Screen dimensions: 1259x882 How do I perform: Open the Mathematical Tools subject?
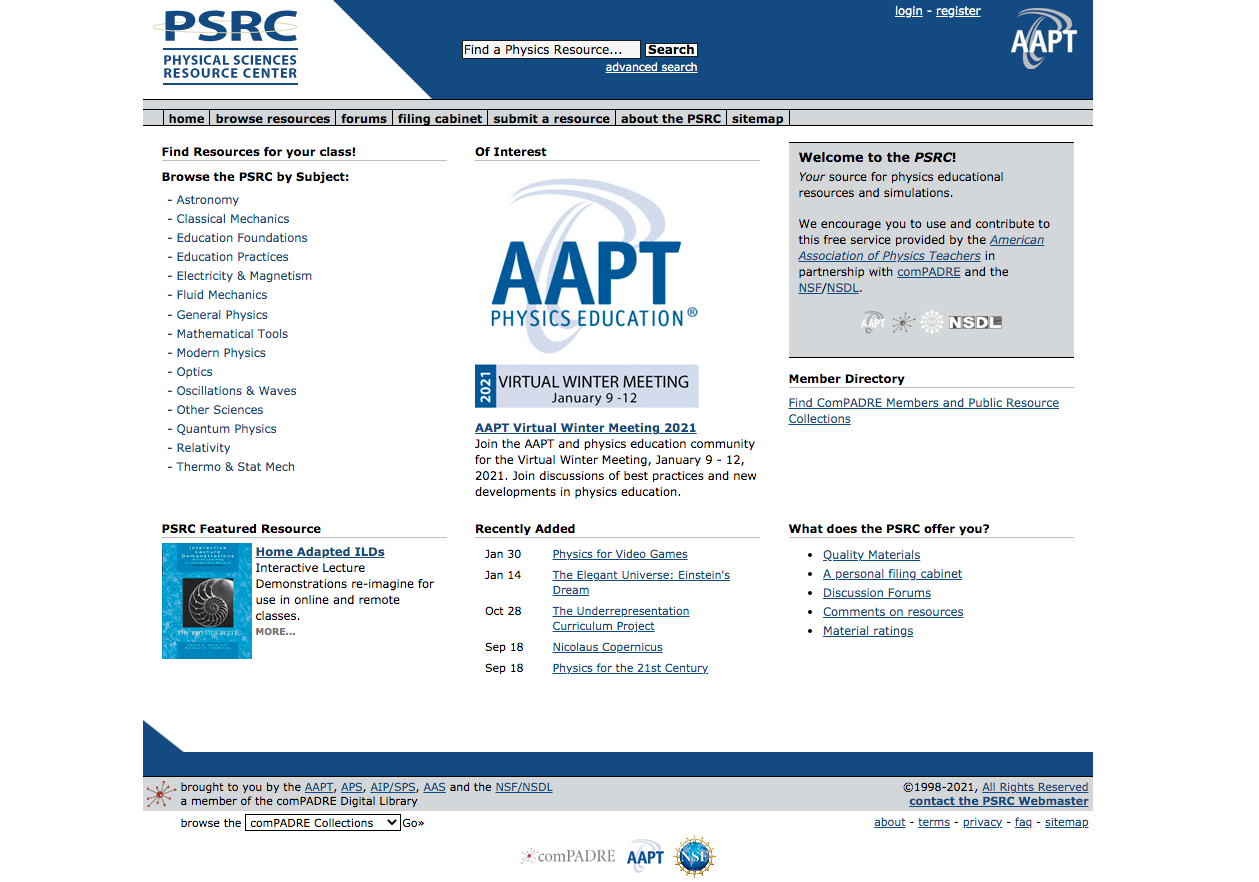point(232,334)
